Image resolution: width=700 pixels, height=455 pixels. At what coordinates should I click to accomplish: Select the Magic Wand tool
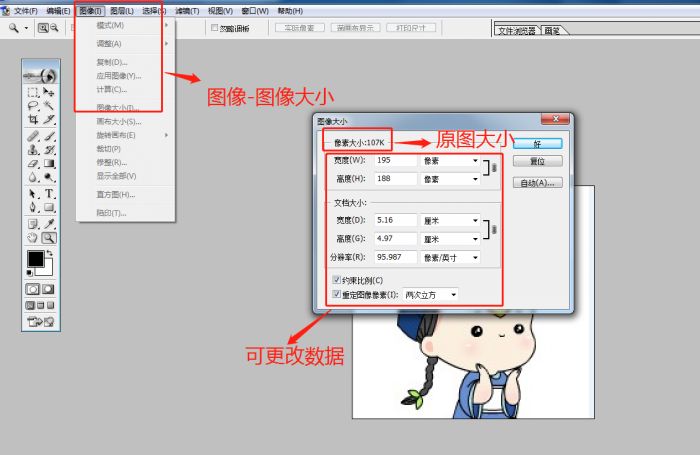coord(49,105)
